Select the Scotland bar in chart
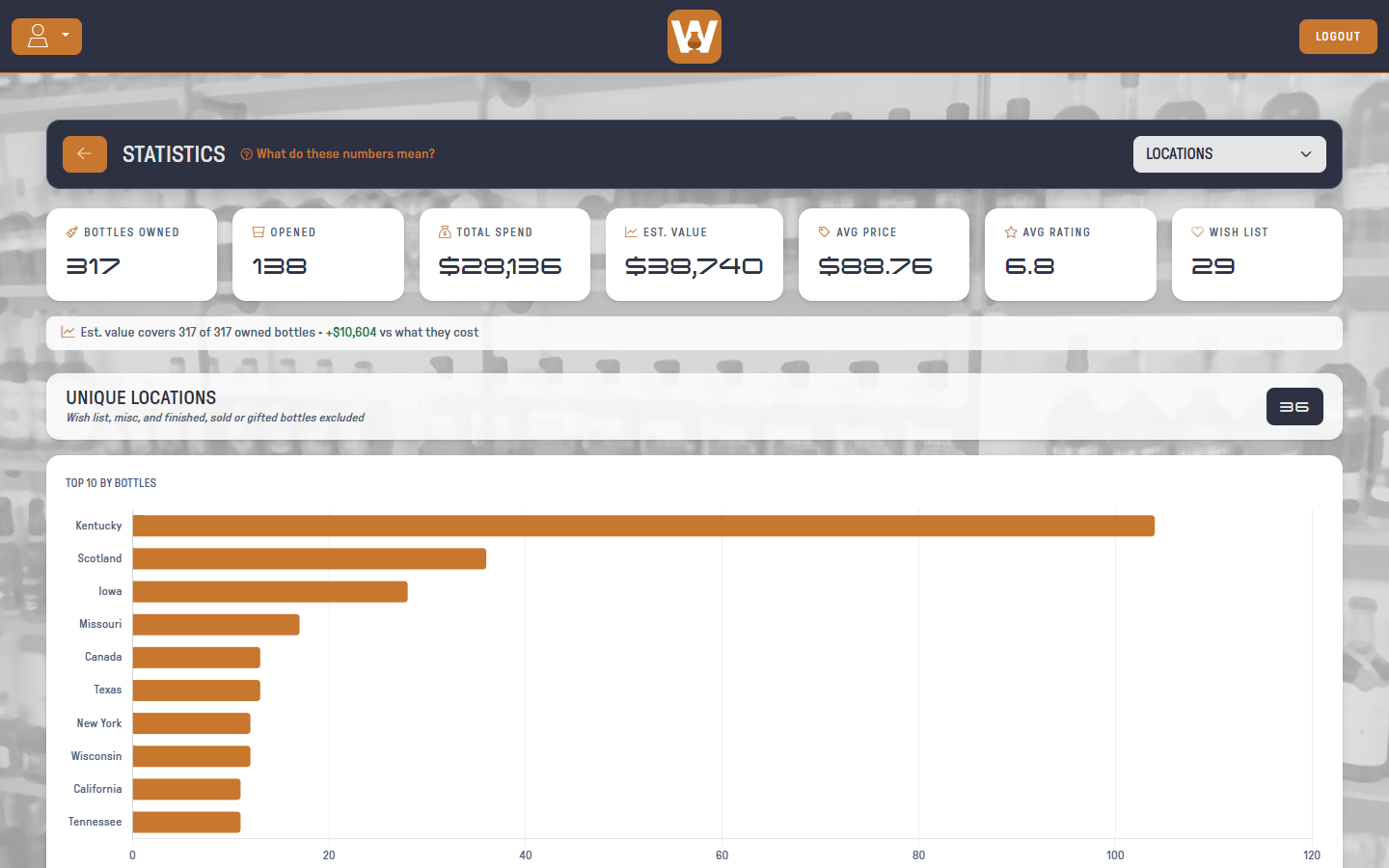This screenshot has height=868, width=1389. [310, 558]
